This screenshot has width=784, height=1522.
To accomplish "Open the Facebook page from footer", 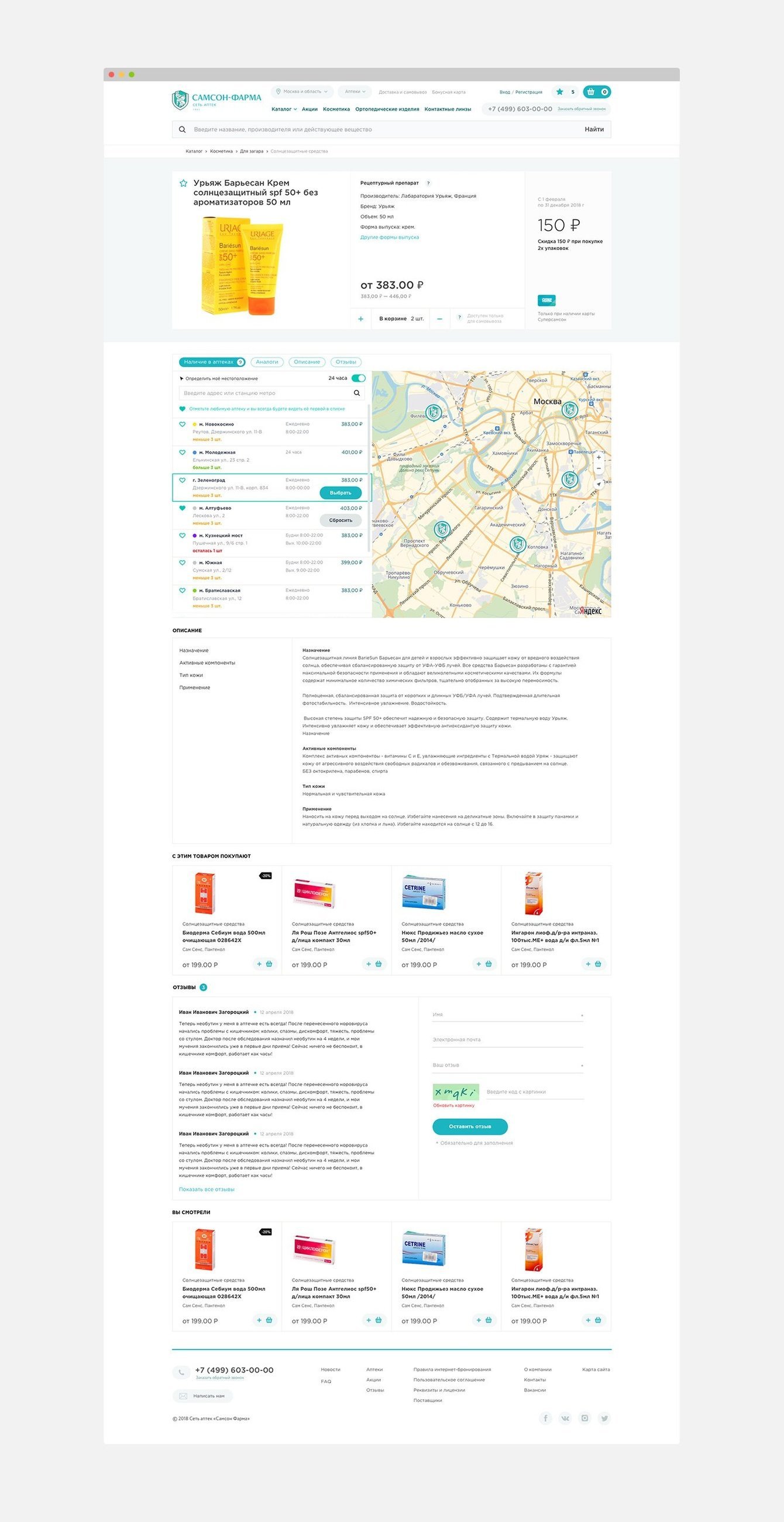I will pyautogui.click(x=545, y=1418).
